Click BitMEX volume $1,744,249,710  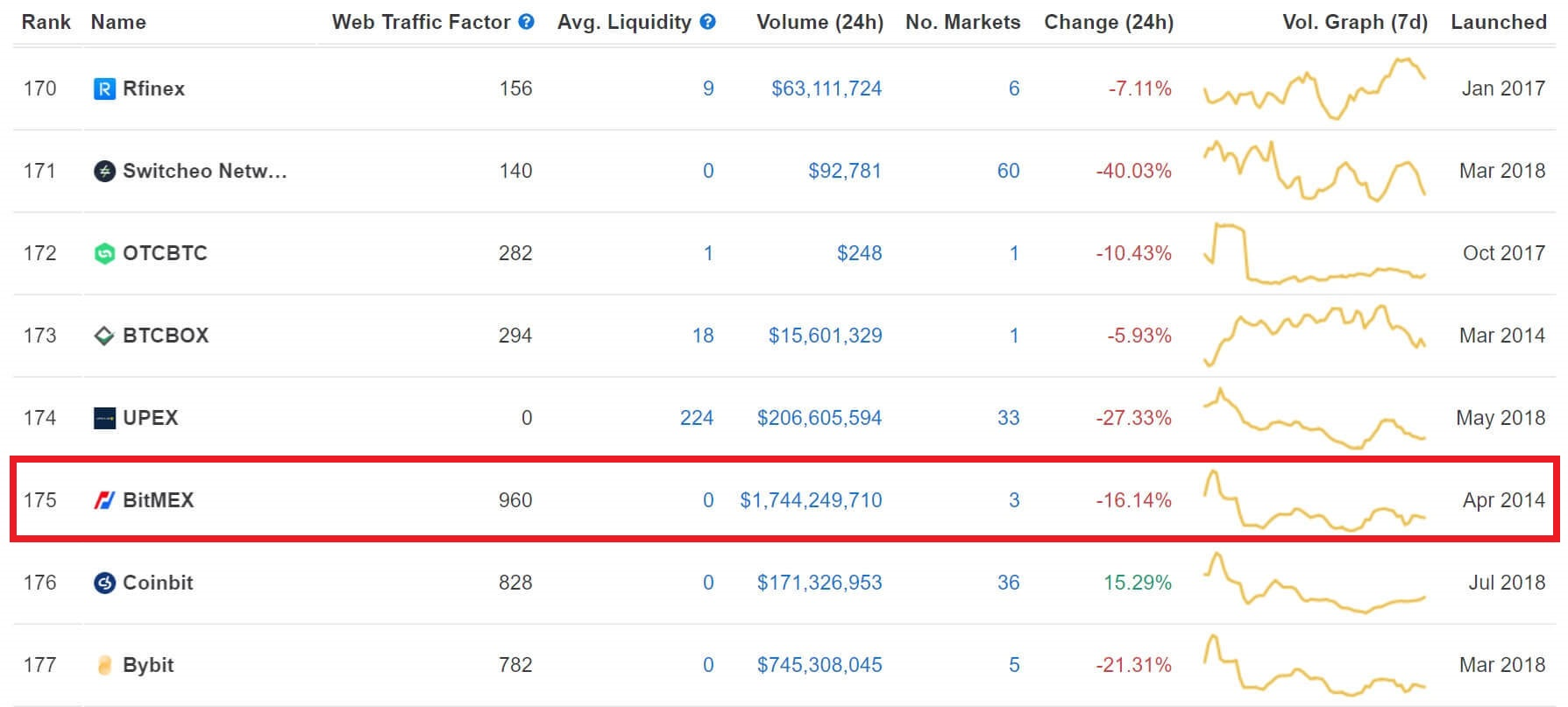pyautogui.click(x=811, y=500)
